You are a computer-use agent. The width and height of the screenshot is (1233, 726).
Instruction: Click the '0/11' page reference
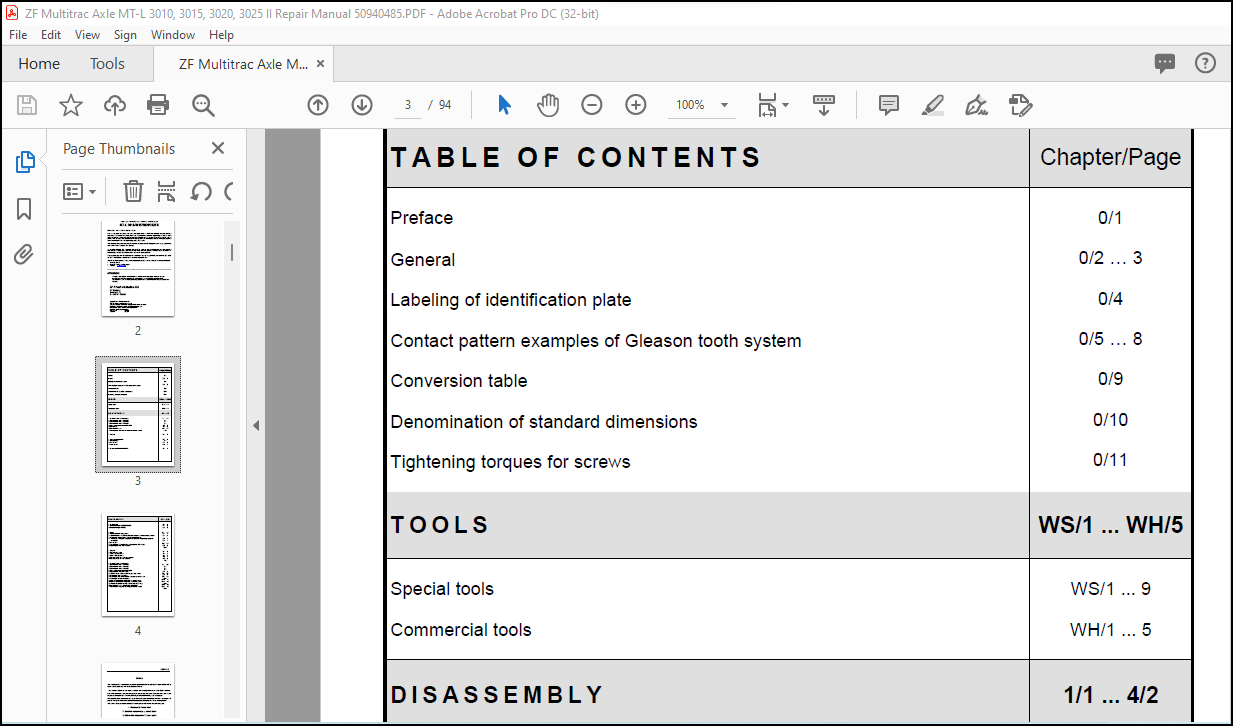1110,460
